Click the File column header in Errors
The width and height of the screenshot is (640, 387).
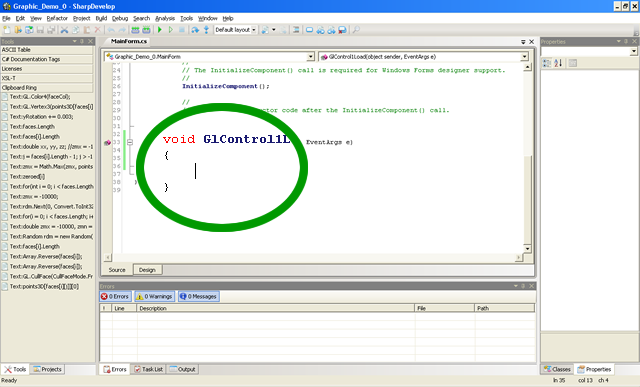pos(444,308)
